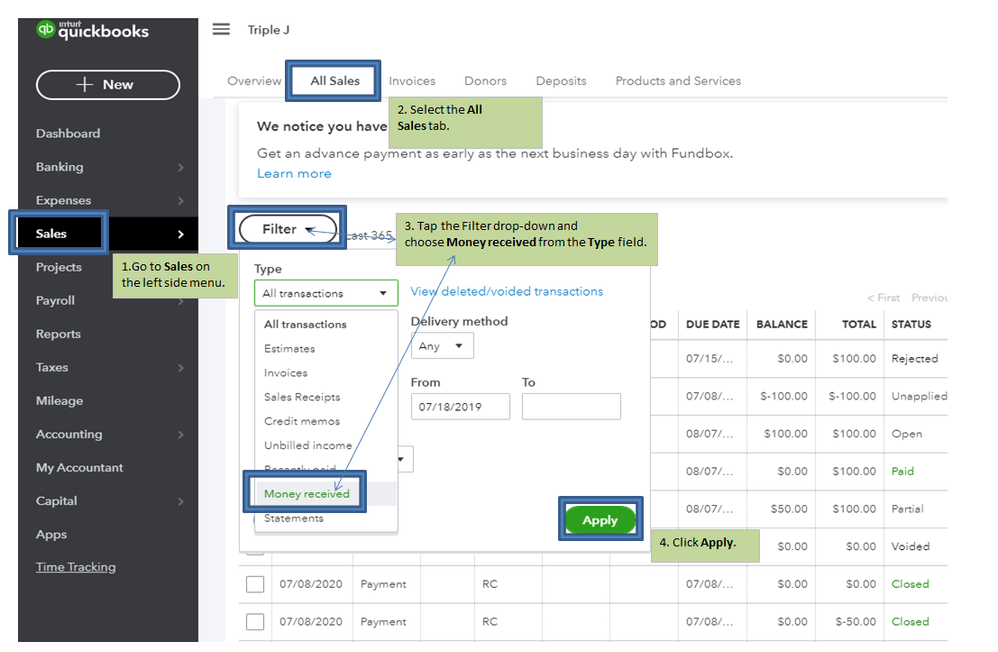Click the empty To date field
The height and width of the screenshot is (652, 998).
571,406
